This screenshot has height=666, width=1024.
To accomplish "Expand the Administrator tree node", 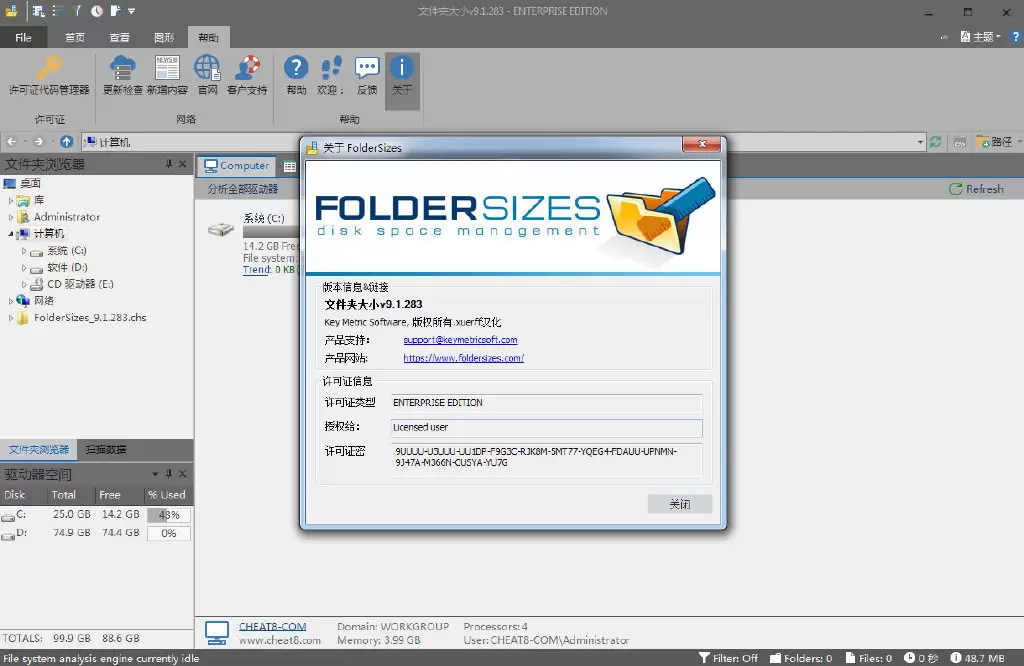I will 10,217.
